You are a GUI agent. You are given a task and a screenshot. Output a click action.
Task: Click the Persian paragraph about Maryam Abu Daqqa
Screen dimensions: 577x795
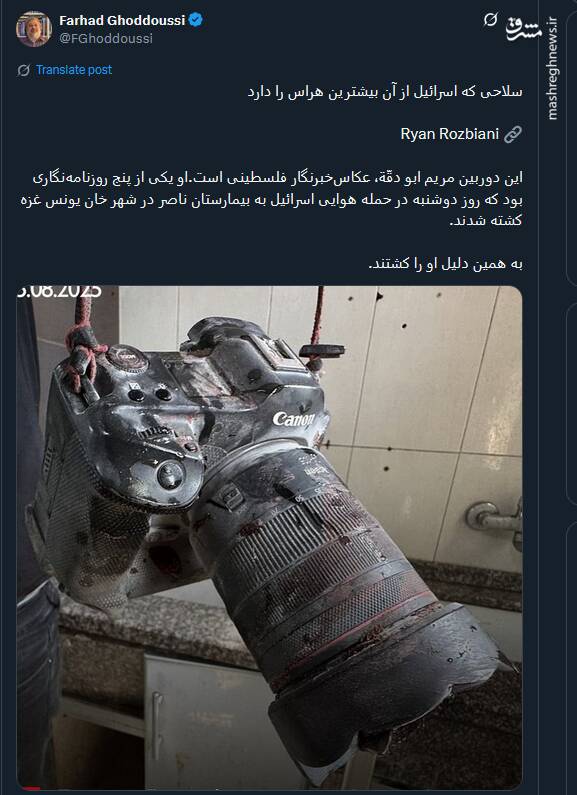[272, 199]
